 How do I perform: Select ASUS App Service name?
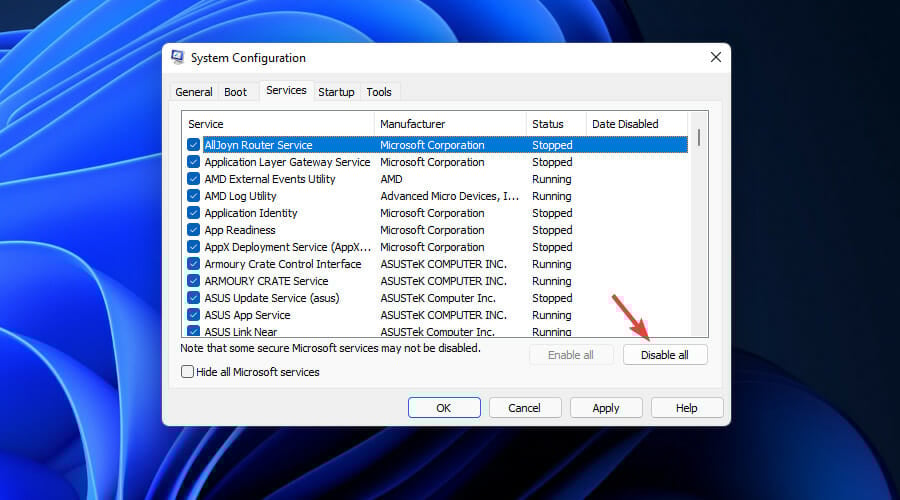247,315
